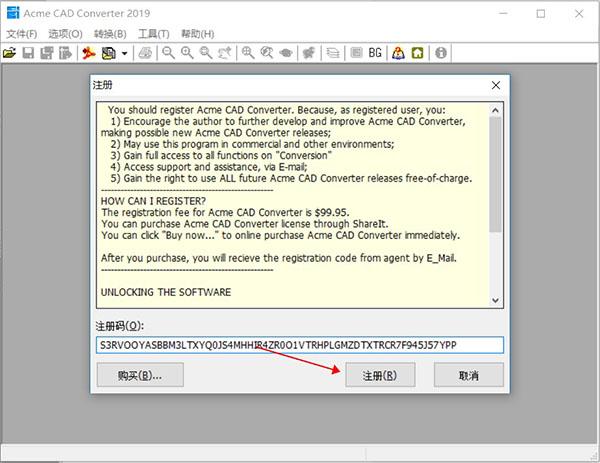Click the 'UNLOCKING THE SOFTWARE' text
Image resolution: width=600 pixels, height=463 pixels.
pyautogui.click(x=166, y=292)
